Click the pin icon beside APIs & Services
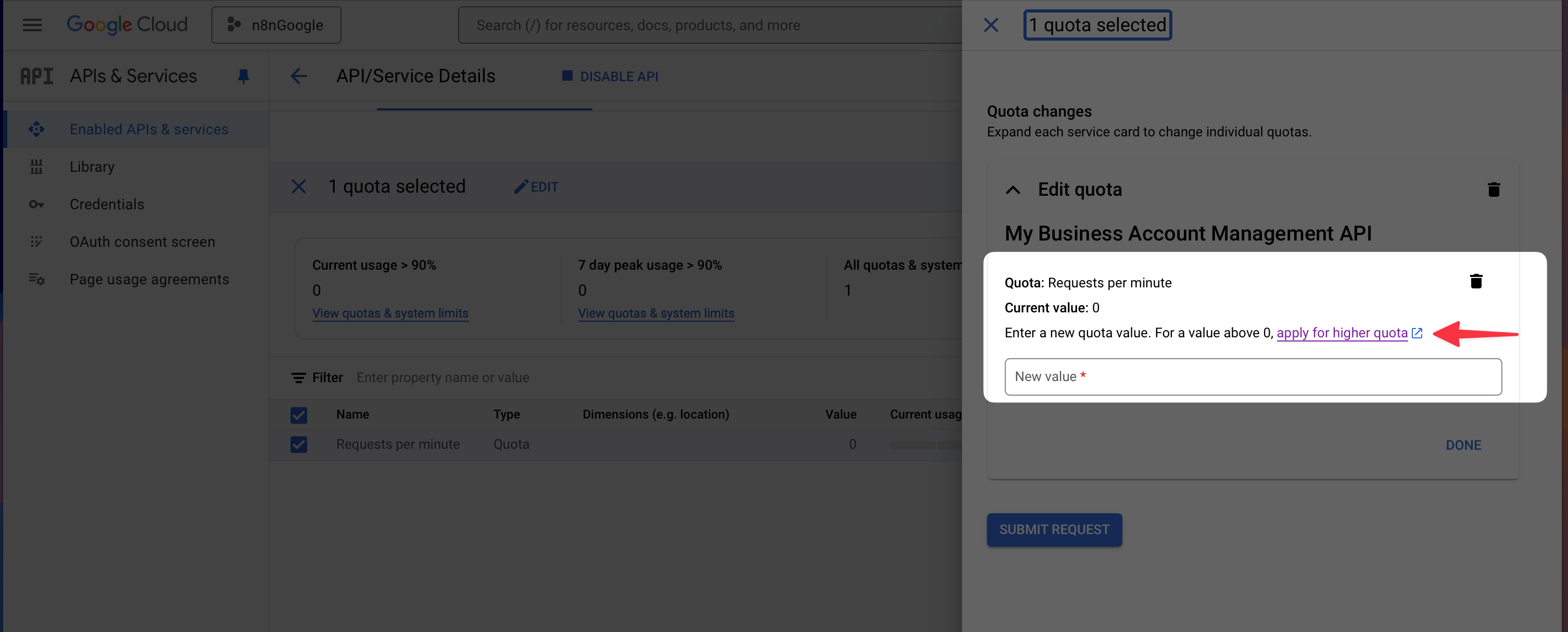The width and height of the screenshot is (1568, 632). point(243,76)
